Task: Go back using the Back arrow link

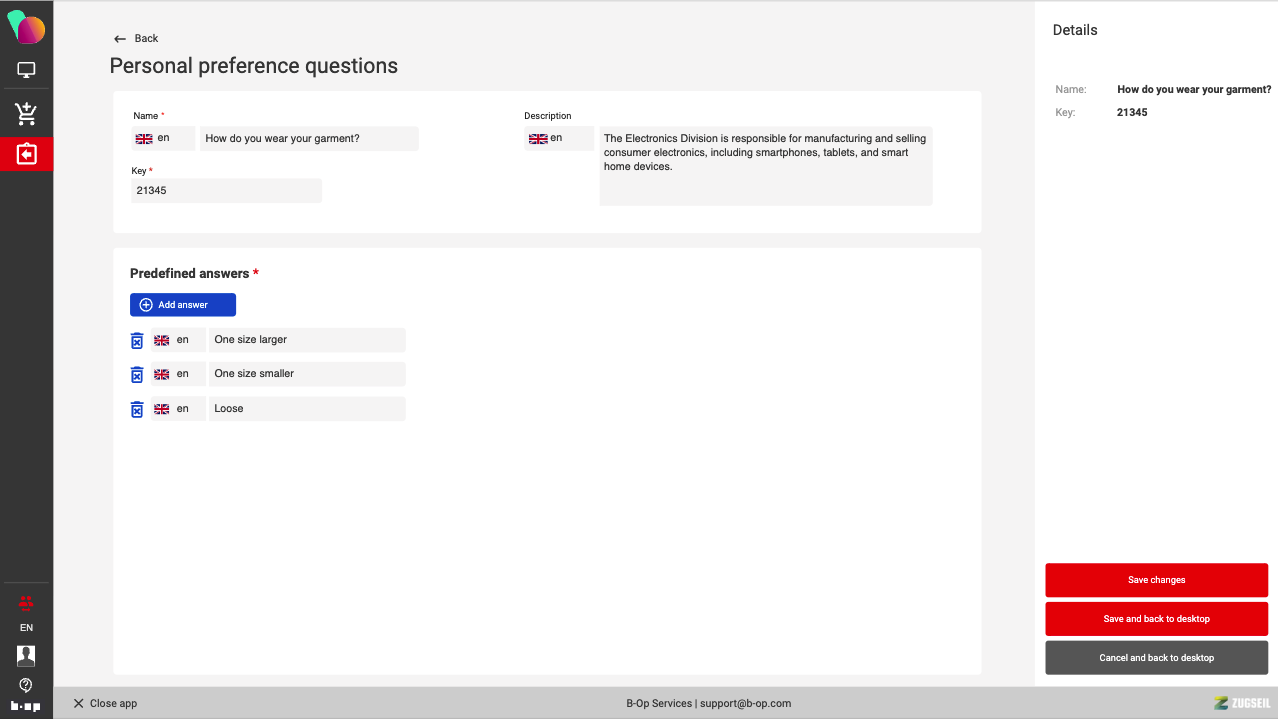Action: click(136, 38)
